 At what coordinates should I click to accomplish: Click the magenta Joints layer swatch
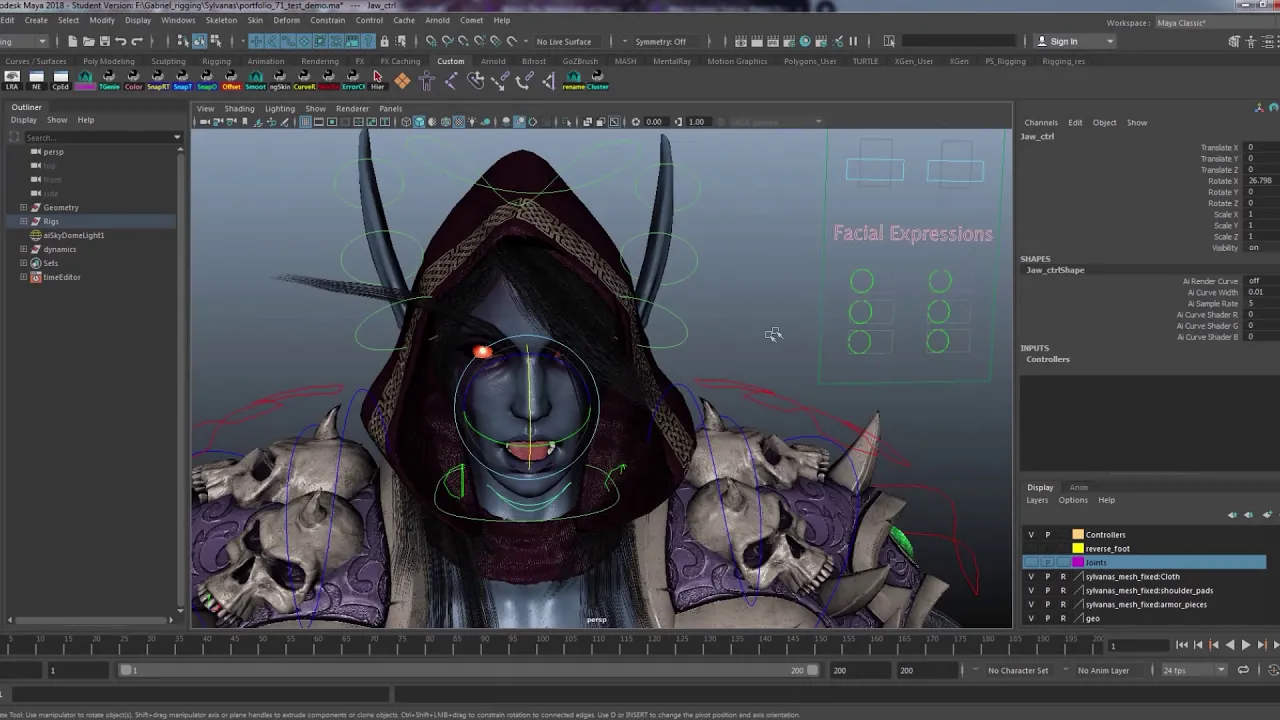(1078, 563)
